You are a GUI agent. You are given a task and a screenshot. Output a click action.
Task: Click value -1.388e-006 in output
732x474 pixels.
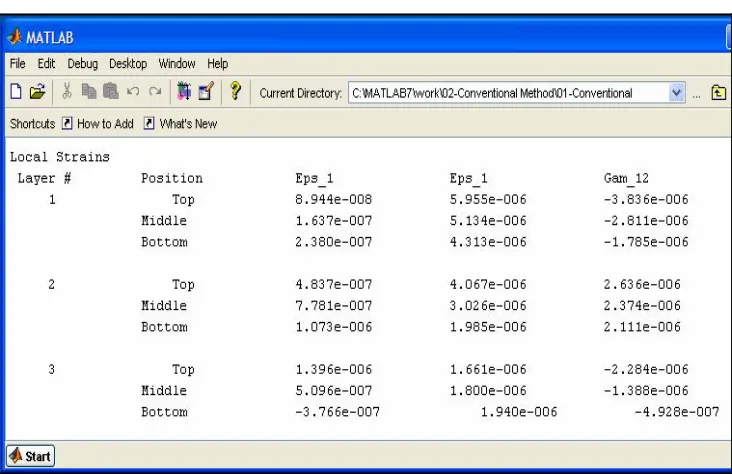pyautogui.click(x=646, y=391)
